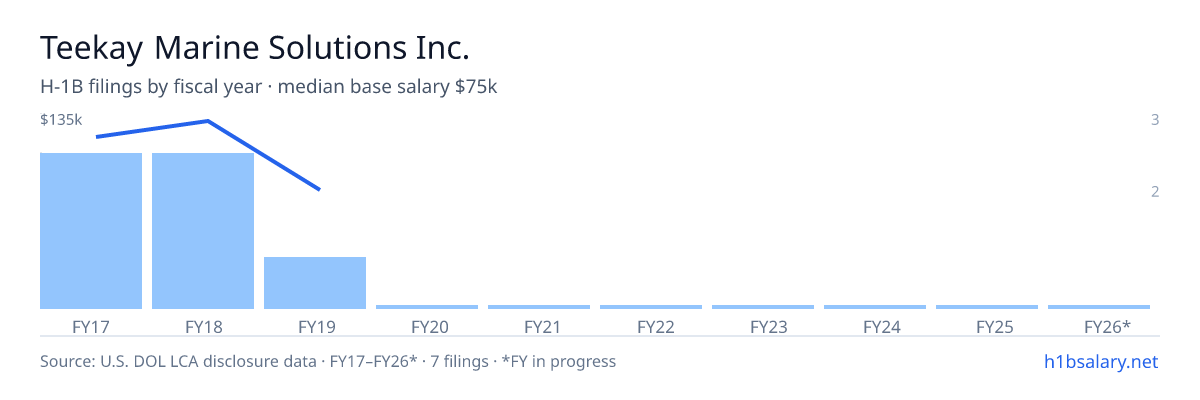Select the small FY24 bar
This screenshot has height=400, width=1200.
[x=875, y=307]
